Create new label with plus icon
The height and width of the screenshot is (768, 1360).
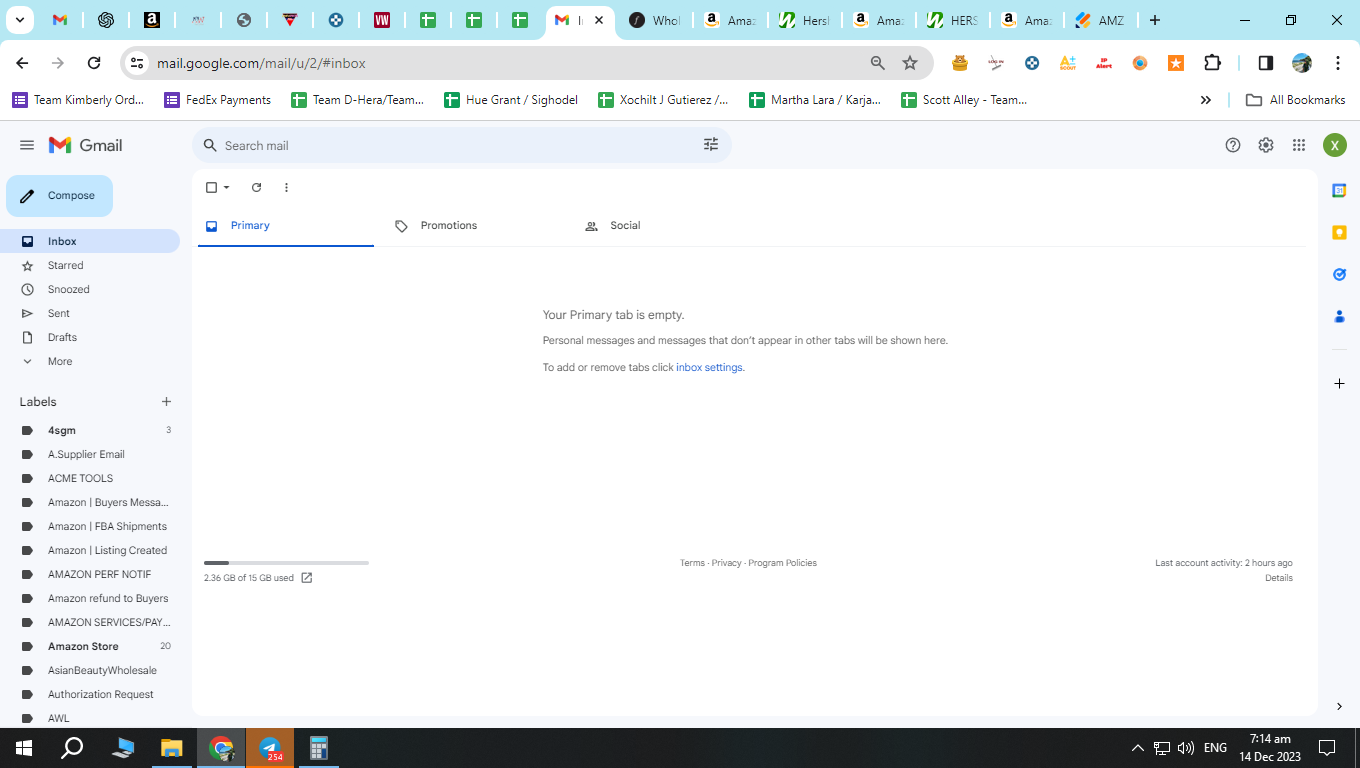(x=166, y=402)
